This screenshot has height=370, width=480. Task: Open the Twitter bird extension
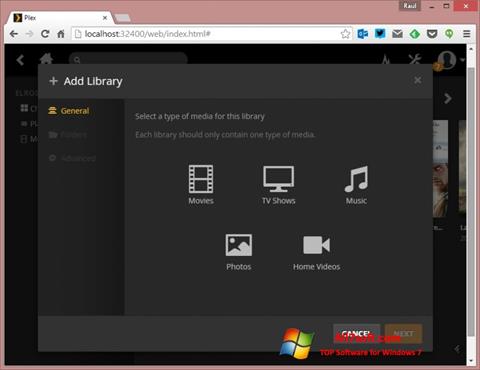[380, 34]
